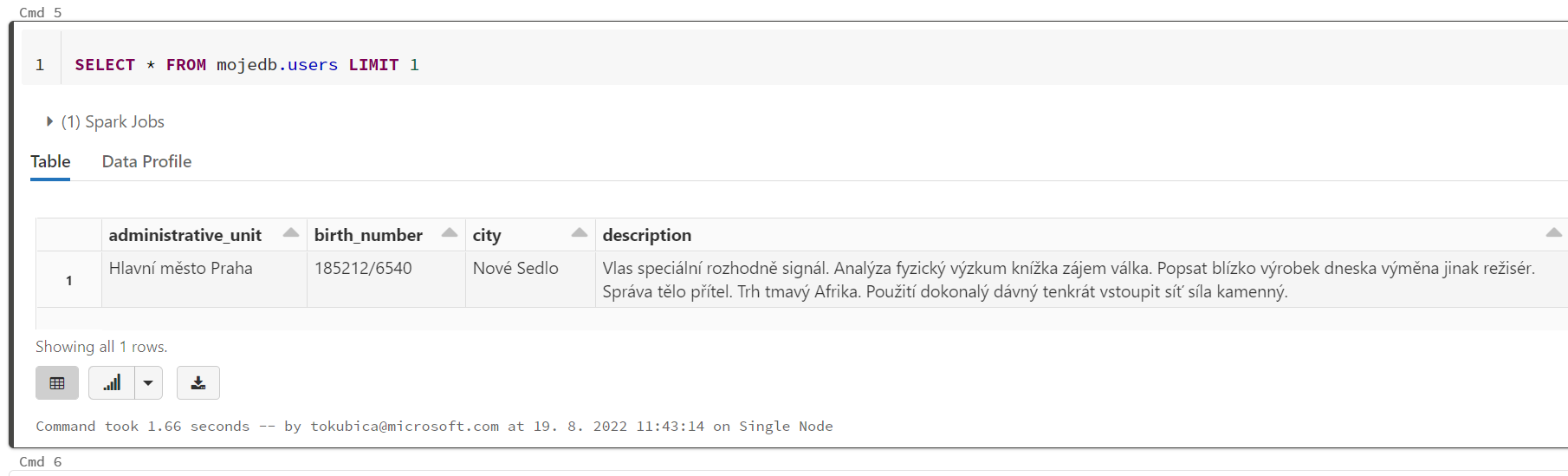Click the 185212/6540 birth number cell
Viewport: 1568px width, 476px height.
363,269
